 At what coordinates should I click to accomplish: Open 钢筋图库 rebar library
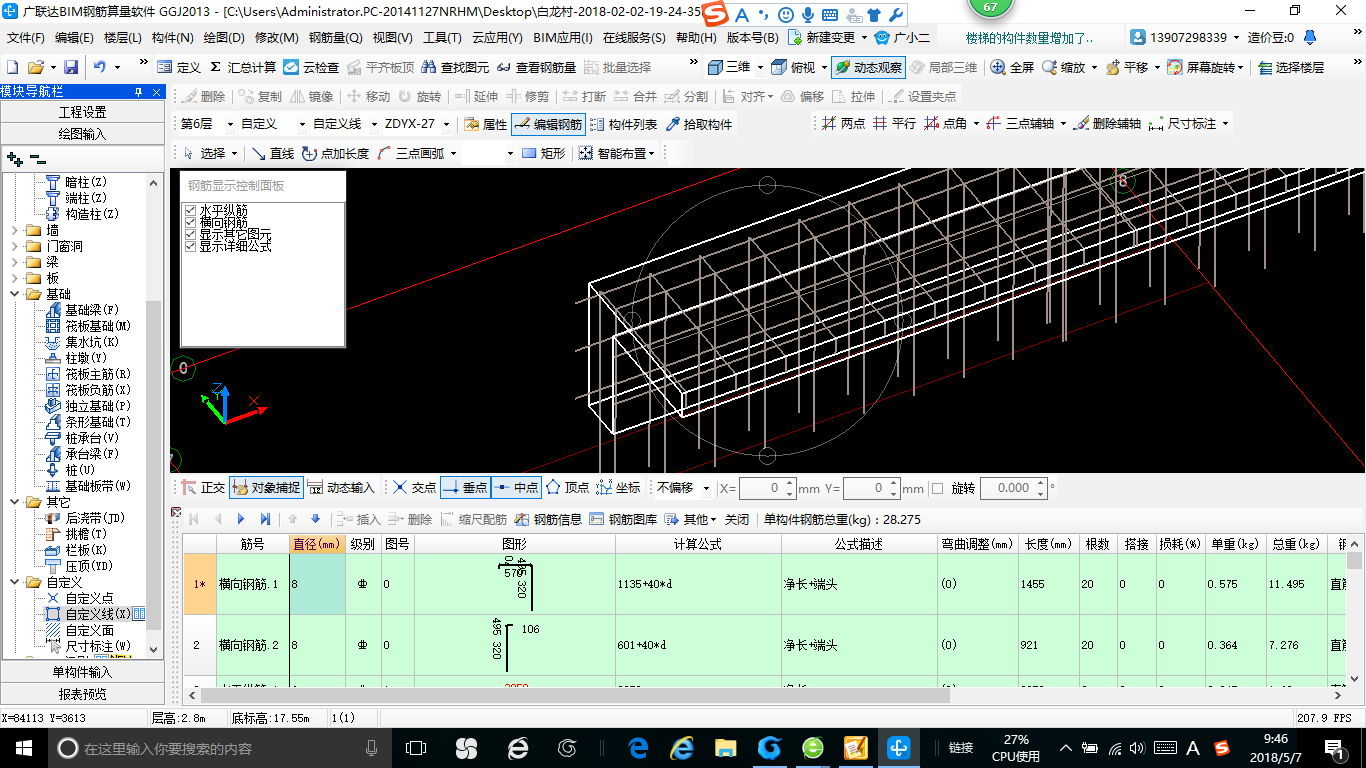[623, 519]
